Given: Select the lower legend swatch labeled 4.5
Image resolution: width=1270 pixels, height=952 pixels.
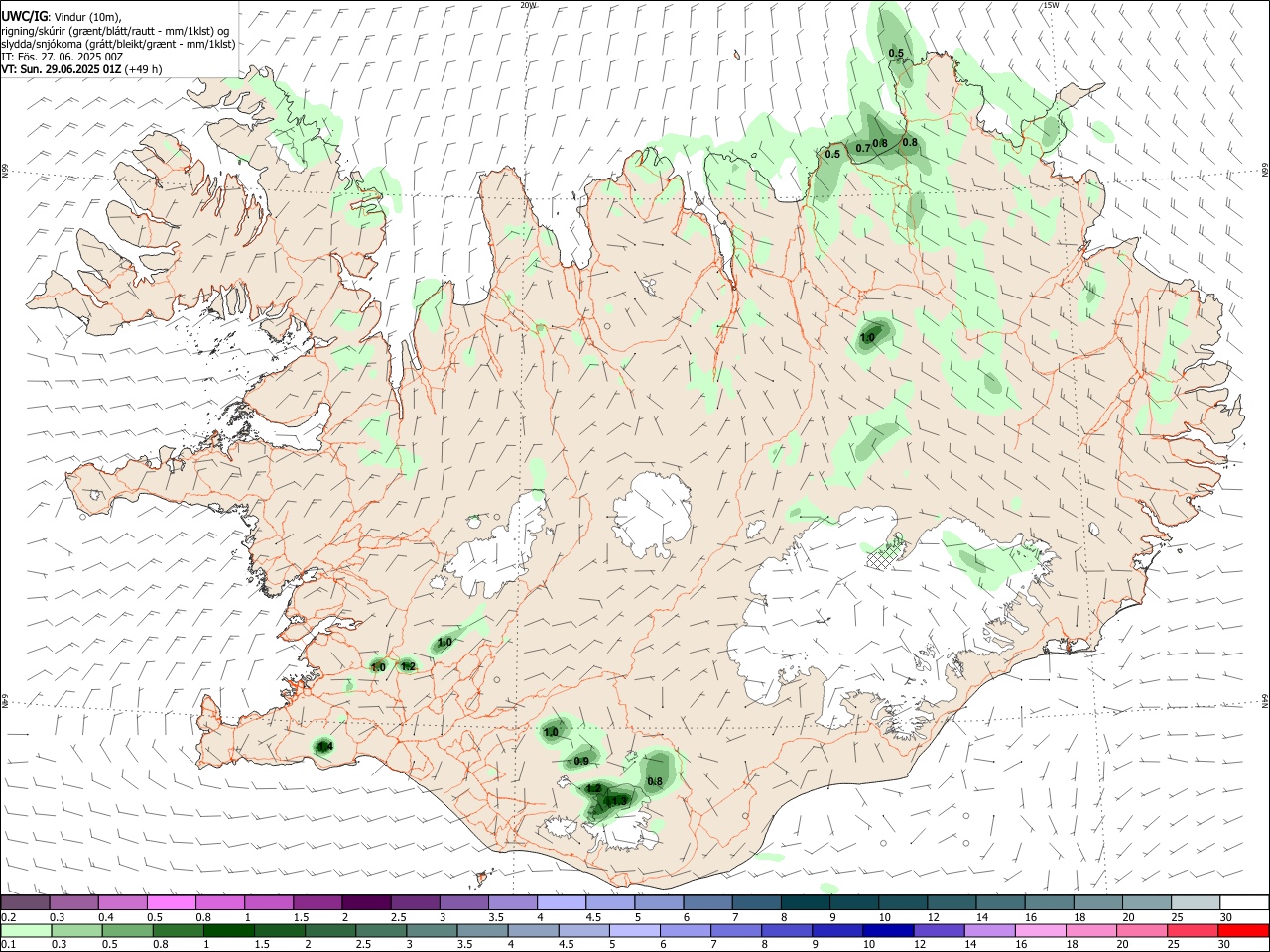Looking at the screenshot, I should coord(584,930).
